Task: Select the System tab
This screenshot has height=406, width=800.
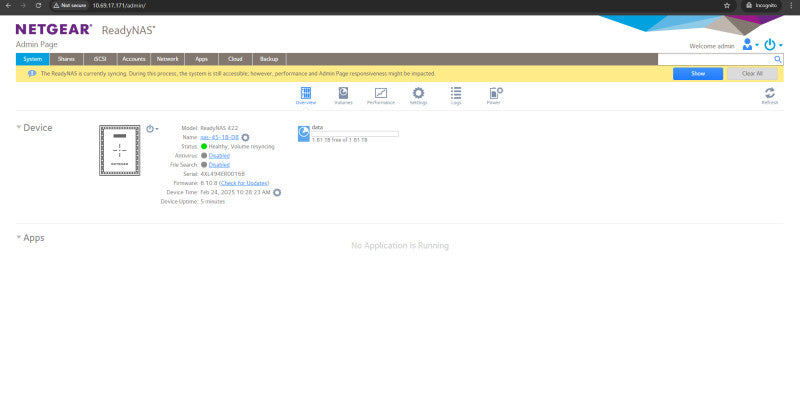Action: point(33,59)
